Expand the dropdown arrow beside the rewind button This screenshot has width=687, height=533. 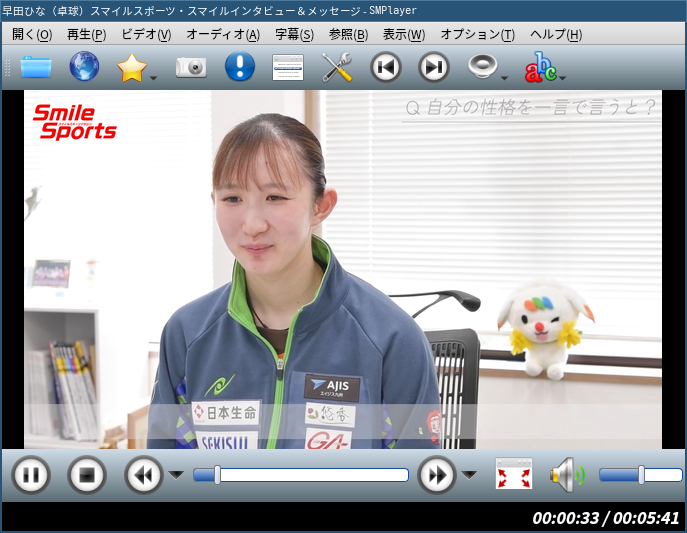177,475
